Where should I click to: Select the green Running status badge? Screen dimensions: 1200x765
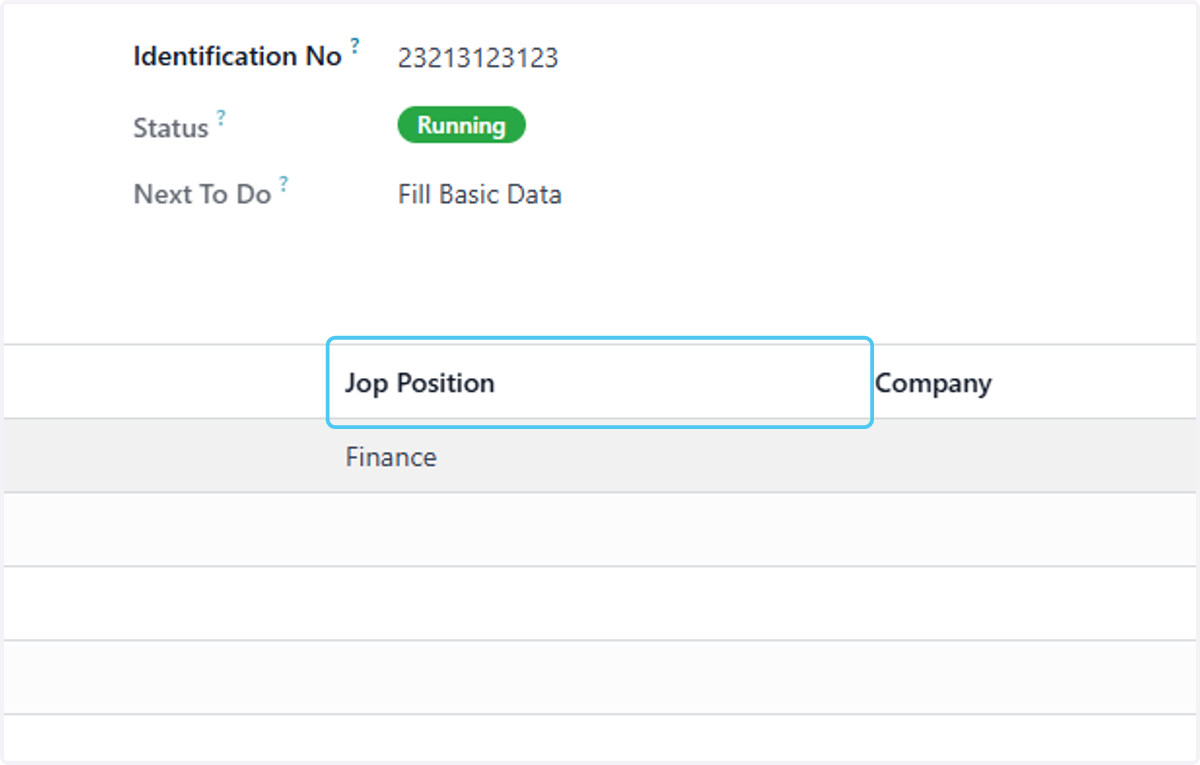(461, 125)
